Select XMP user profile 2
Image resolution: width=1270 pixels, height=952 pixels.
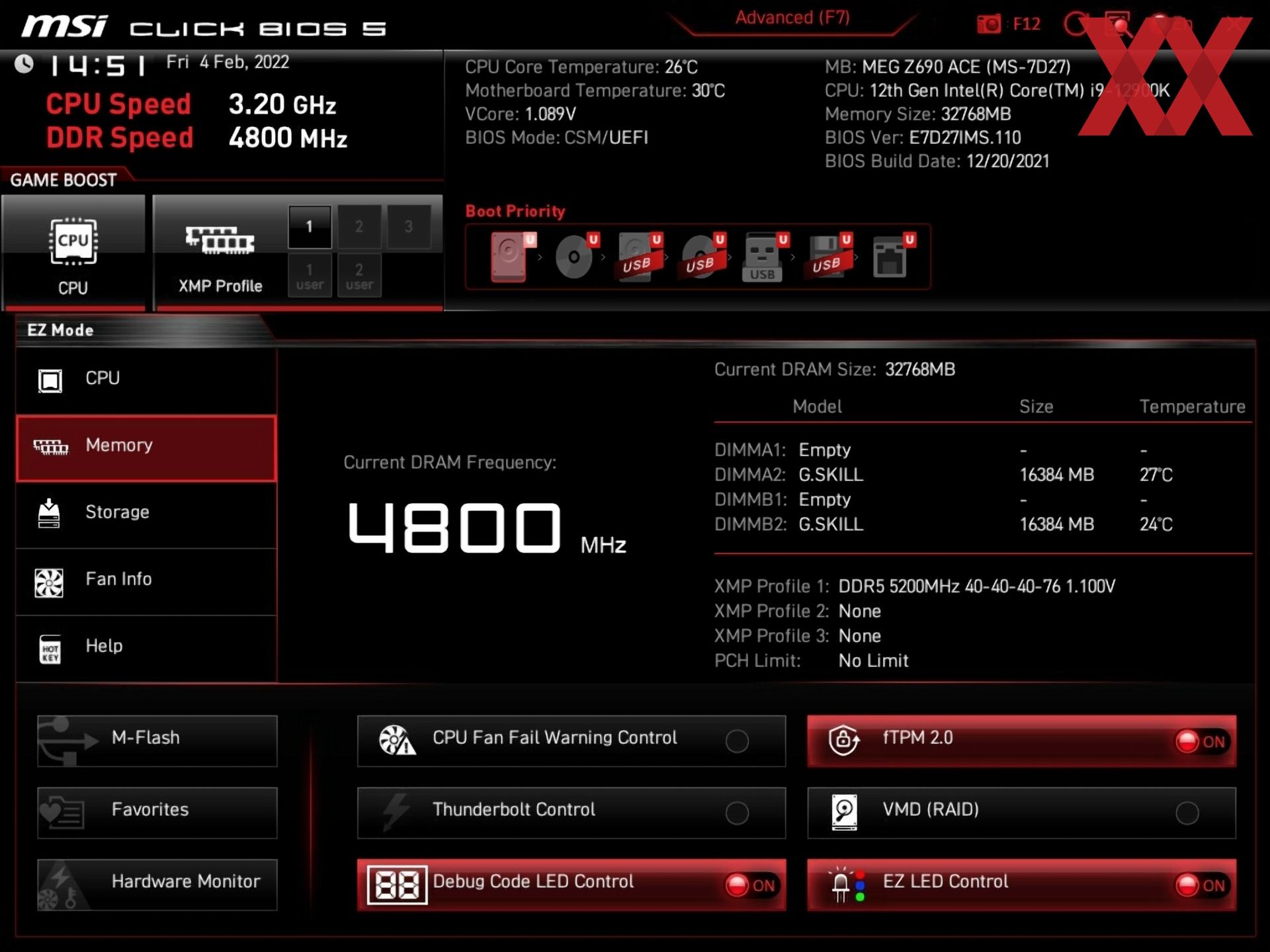359,276
